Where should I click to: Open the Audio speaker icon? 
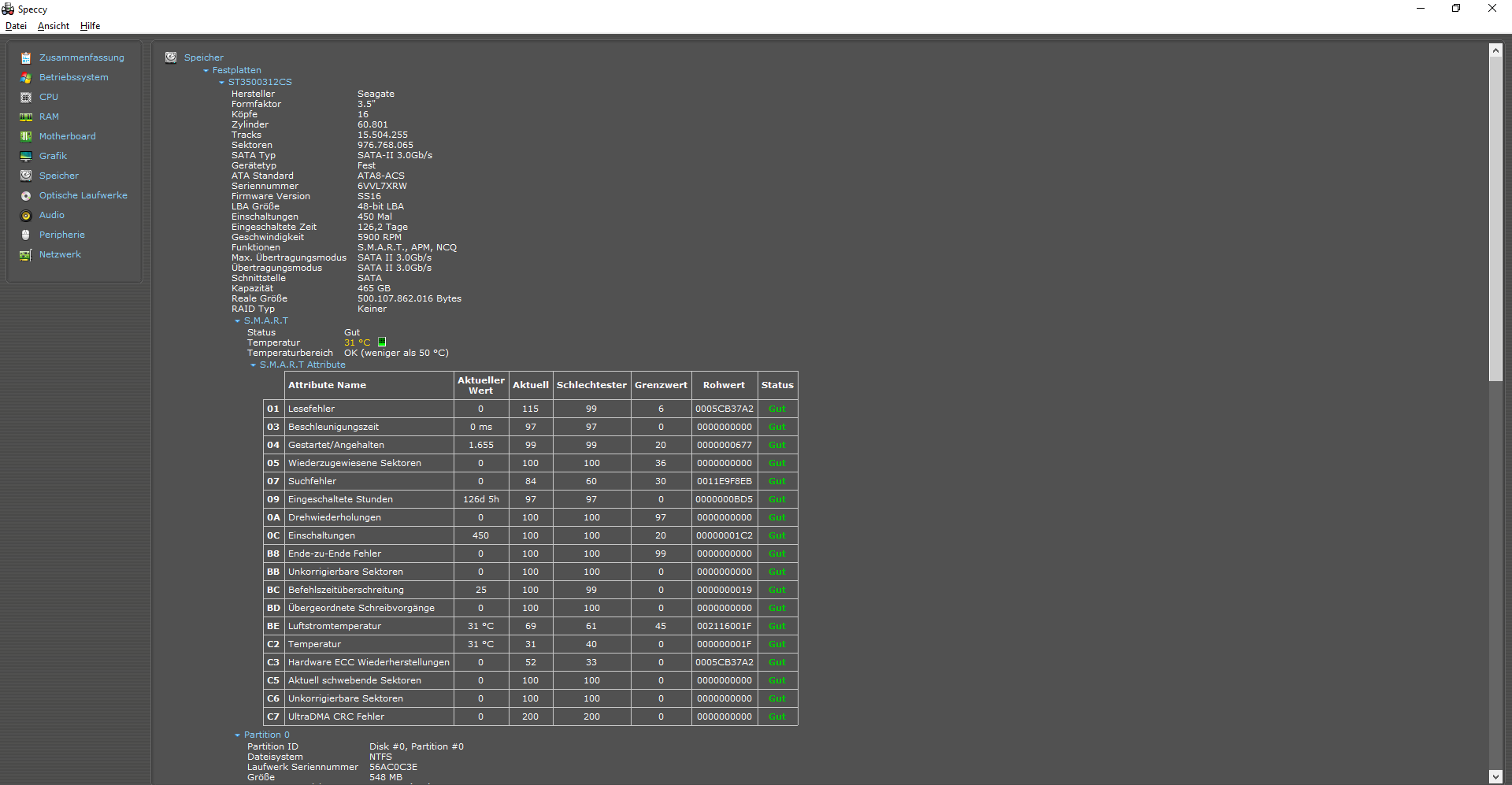[26, 216]
